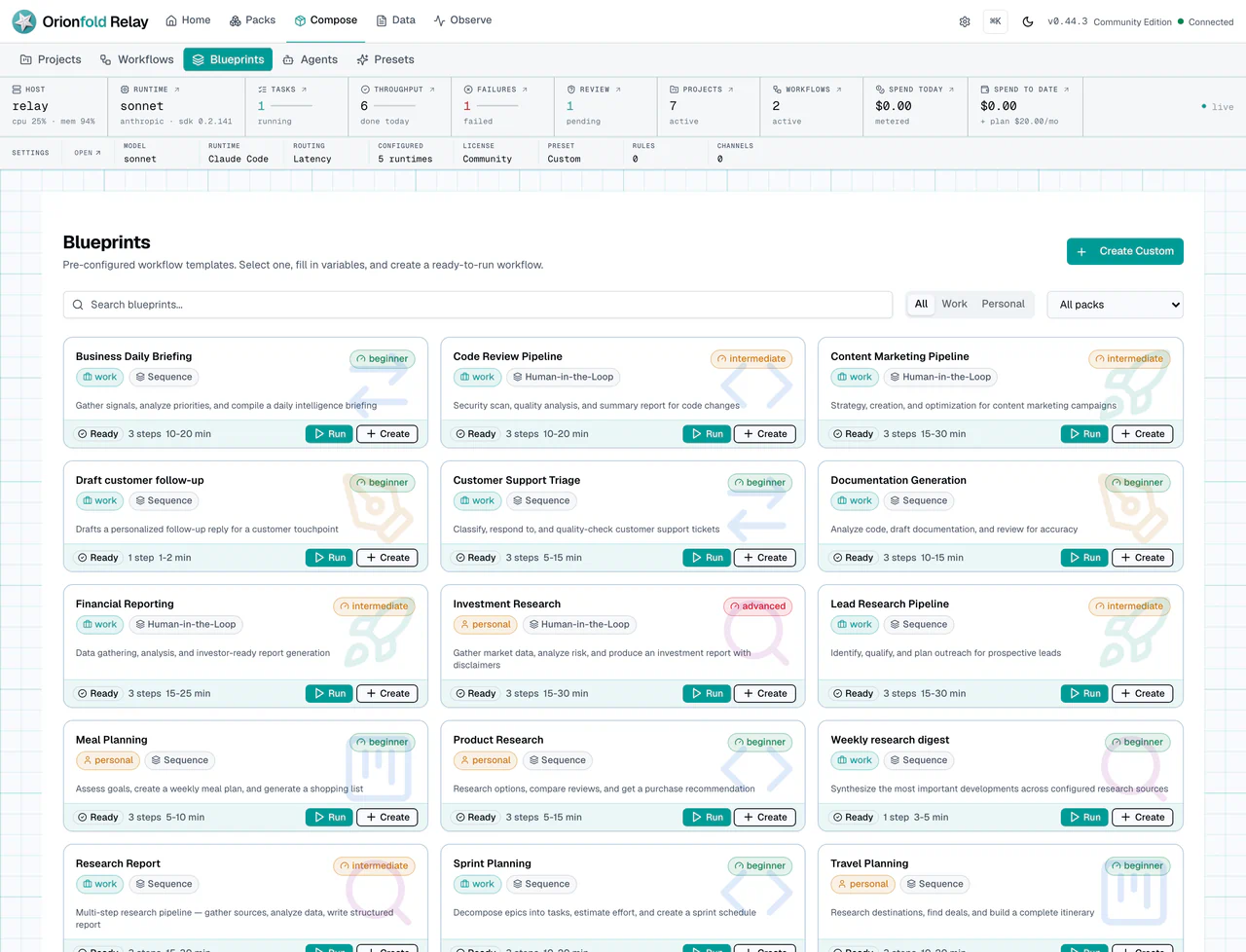Click personal tag on Meal Planning
1246x952 pixels.
pos(107,761)
